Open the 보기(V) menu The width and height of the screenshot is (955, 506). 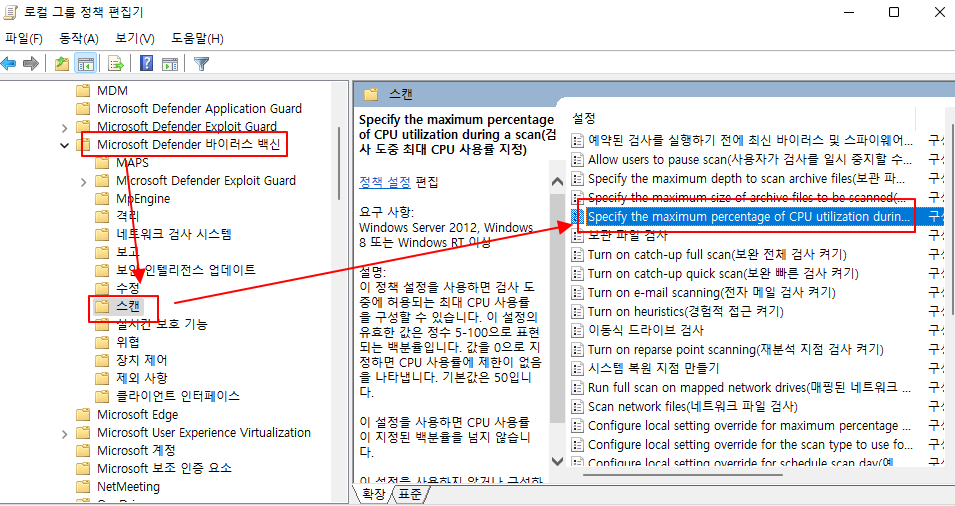(135, 38)
